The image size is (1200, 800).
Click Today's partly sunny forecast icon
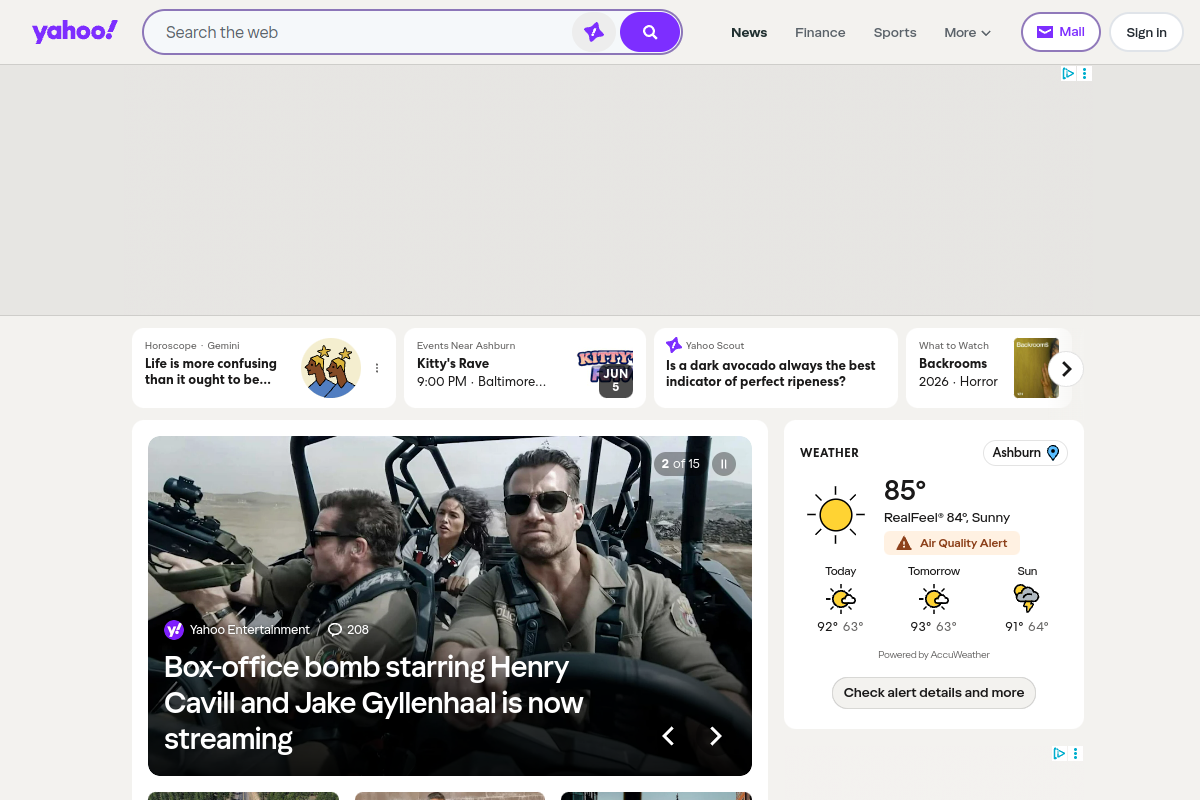[841, 599]
